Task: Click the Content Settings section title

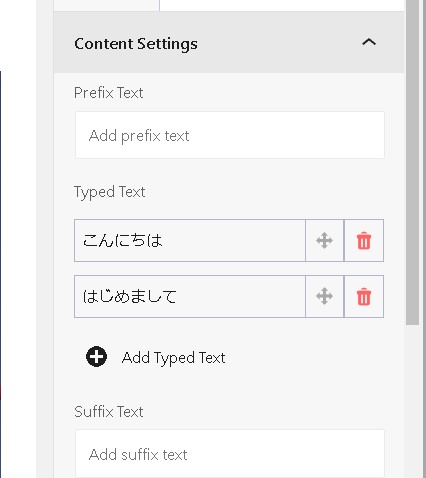Action: pyautogui.click(x=136, y=44)
